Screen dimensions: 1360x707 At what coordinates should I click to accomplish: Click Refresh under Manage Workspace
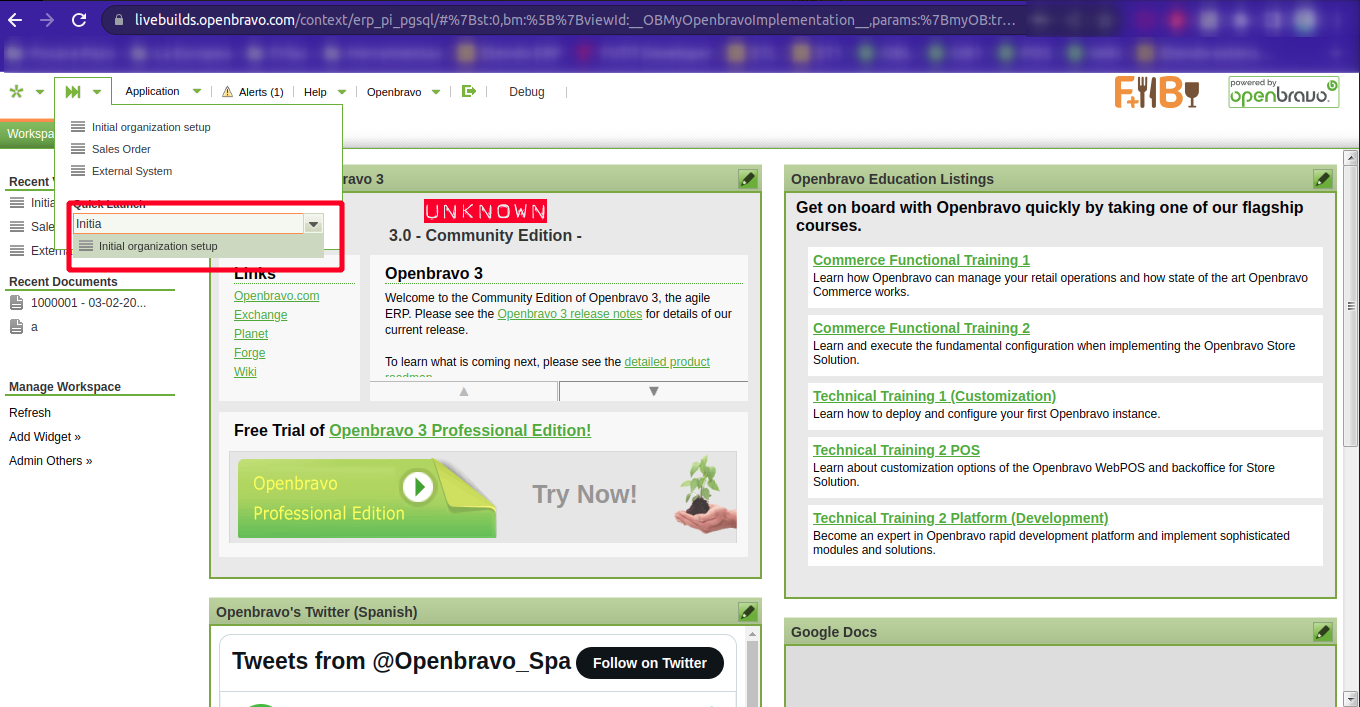pyautogui.click(x=30, y=413)
